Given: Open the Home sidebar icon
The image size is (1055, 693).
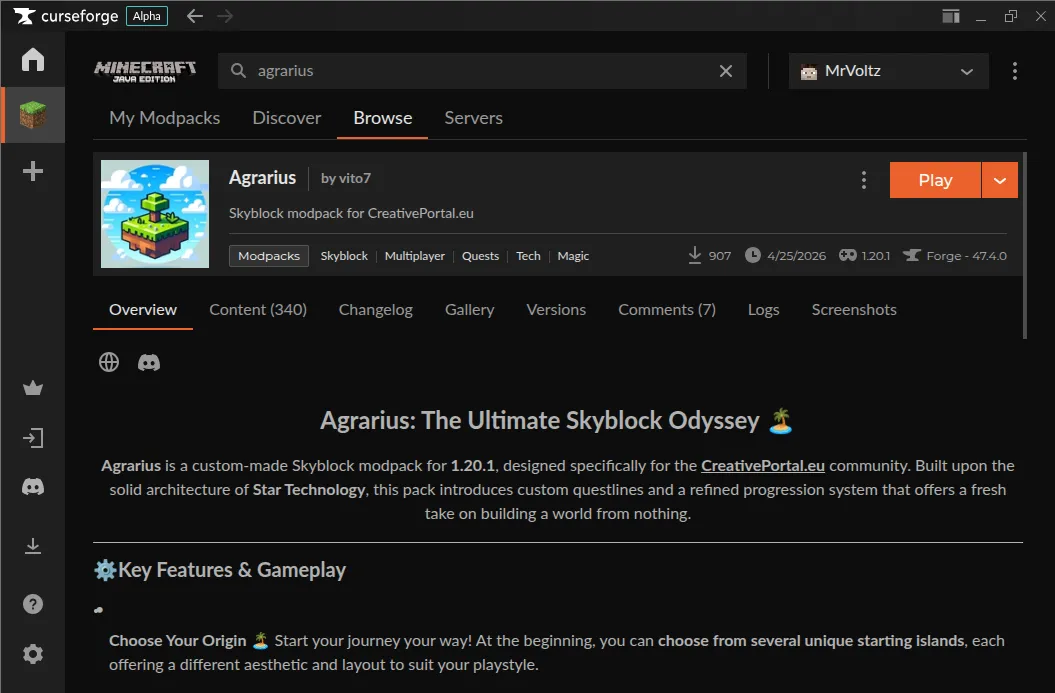Looking at the screenshot, I should 32,59.
